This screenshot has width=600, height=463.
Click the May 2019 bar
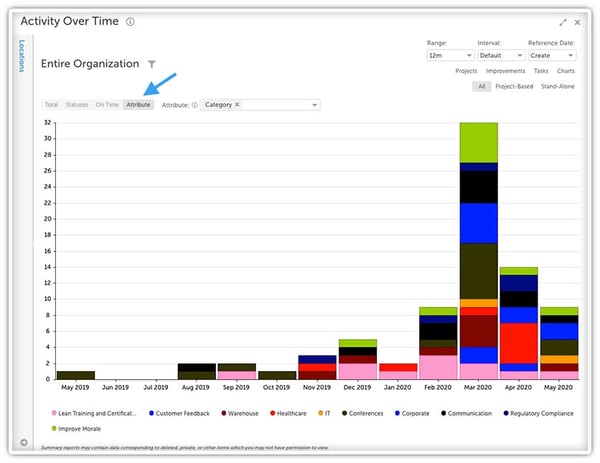tap(76, 375)
